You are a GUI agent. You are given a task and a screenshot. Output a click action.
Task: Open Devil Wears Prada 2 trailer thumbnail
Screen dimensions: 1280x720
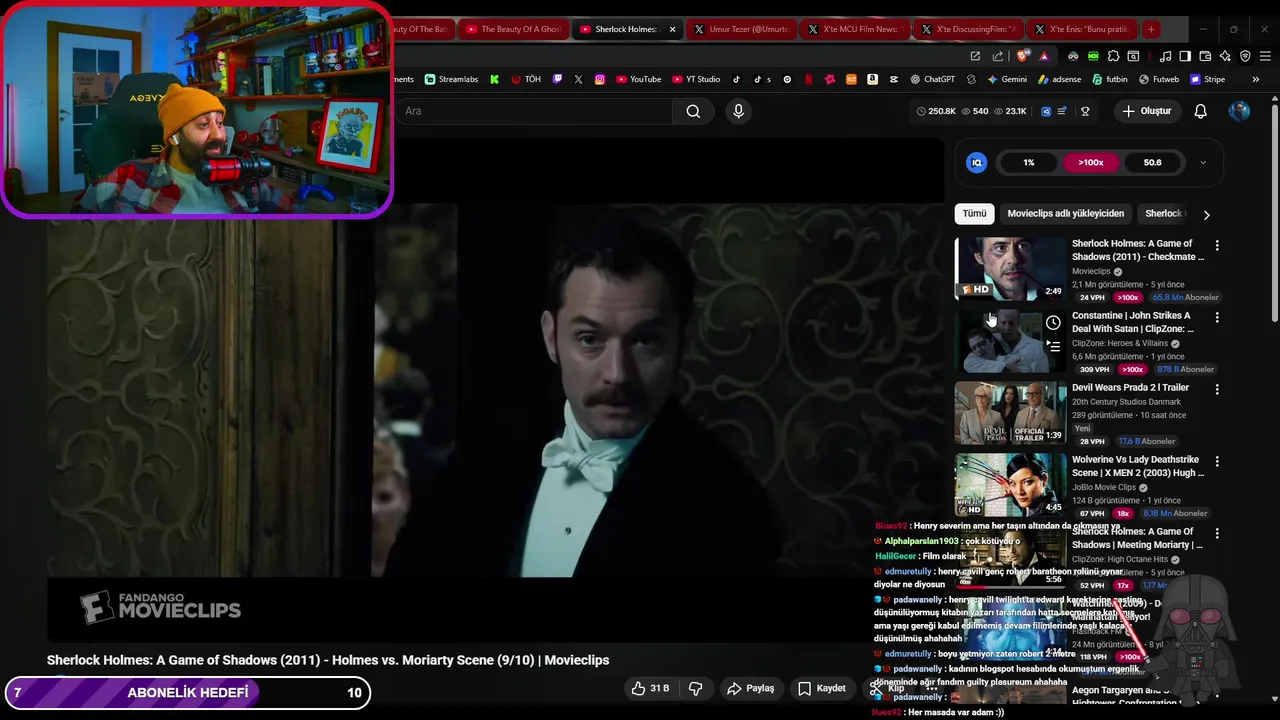[x=1010, y=412]
